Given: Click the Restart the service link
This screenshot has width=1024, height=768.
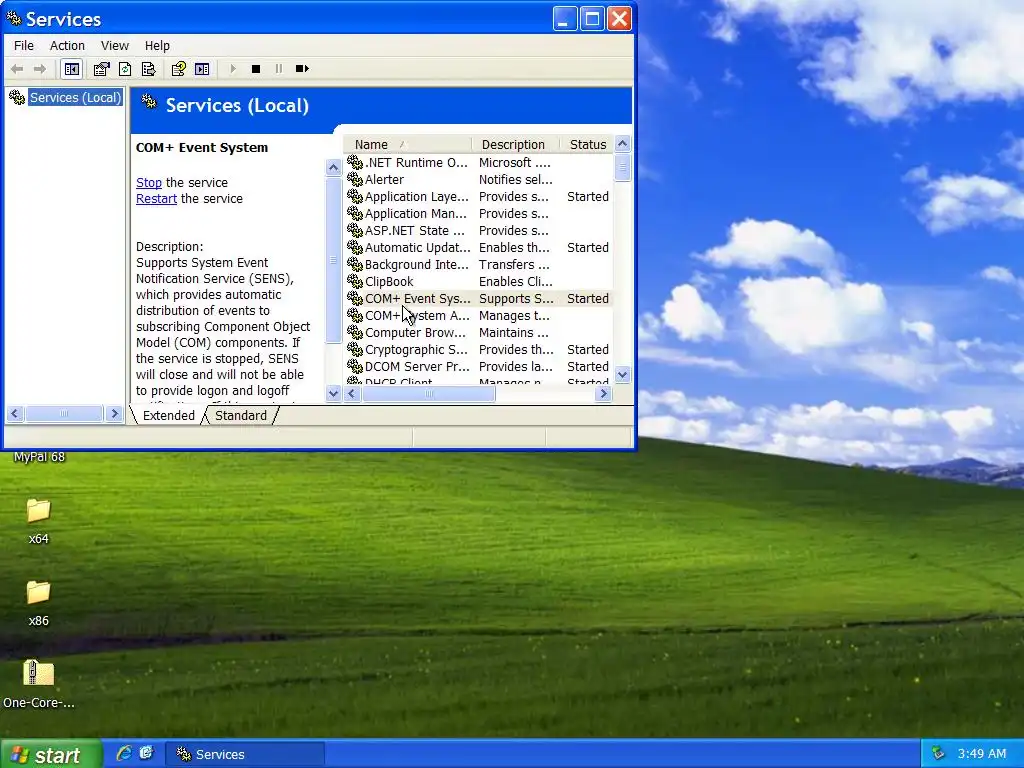Looking at the screenshot, I should (156, 199).
